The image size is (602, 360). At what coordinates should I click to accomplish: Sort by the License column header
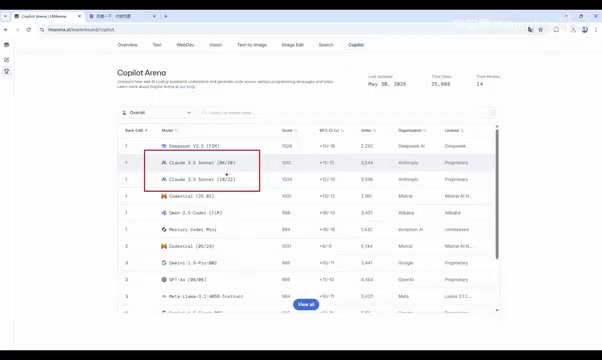tap(454, 130)
